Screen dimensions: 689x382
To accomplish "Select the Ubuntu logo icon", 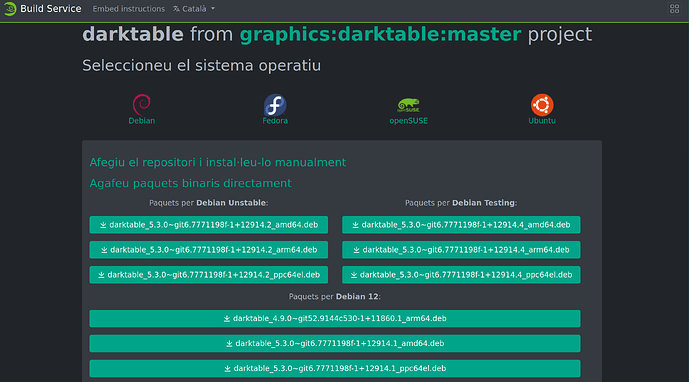I will click(542, 105).
